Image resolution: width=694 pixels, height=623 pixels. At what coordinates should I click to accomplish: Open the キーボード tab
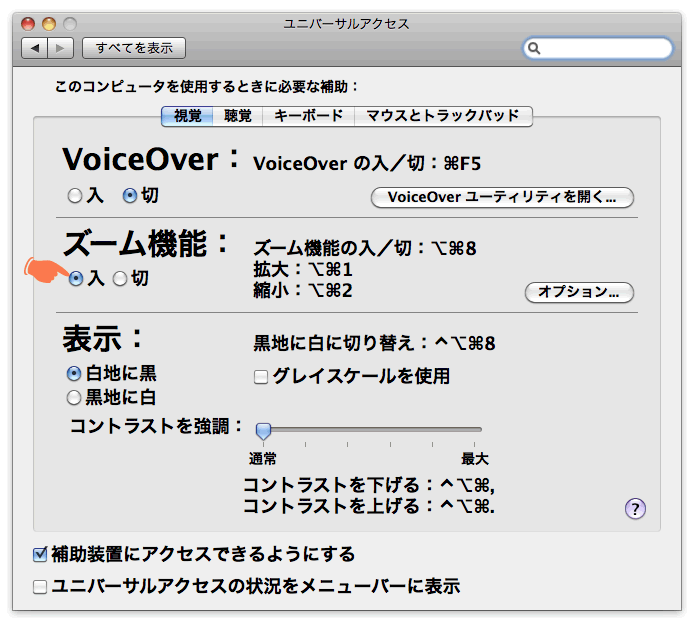click(x=308, y=116)
